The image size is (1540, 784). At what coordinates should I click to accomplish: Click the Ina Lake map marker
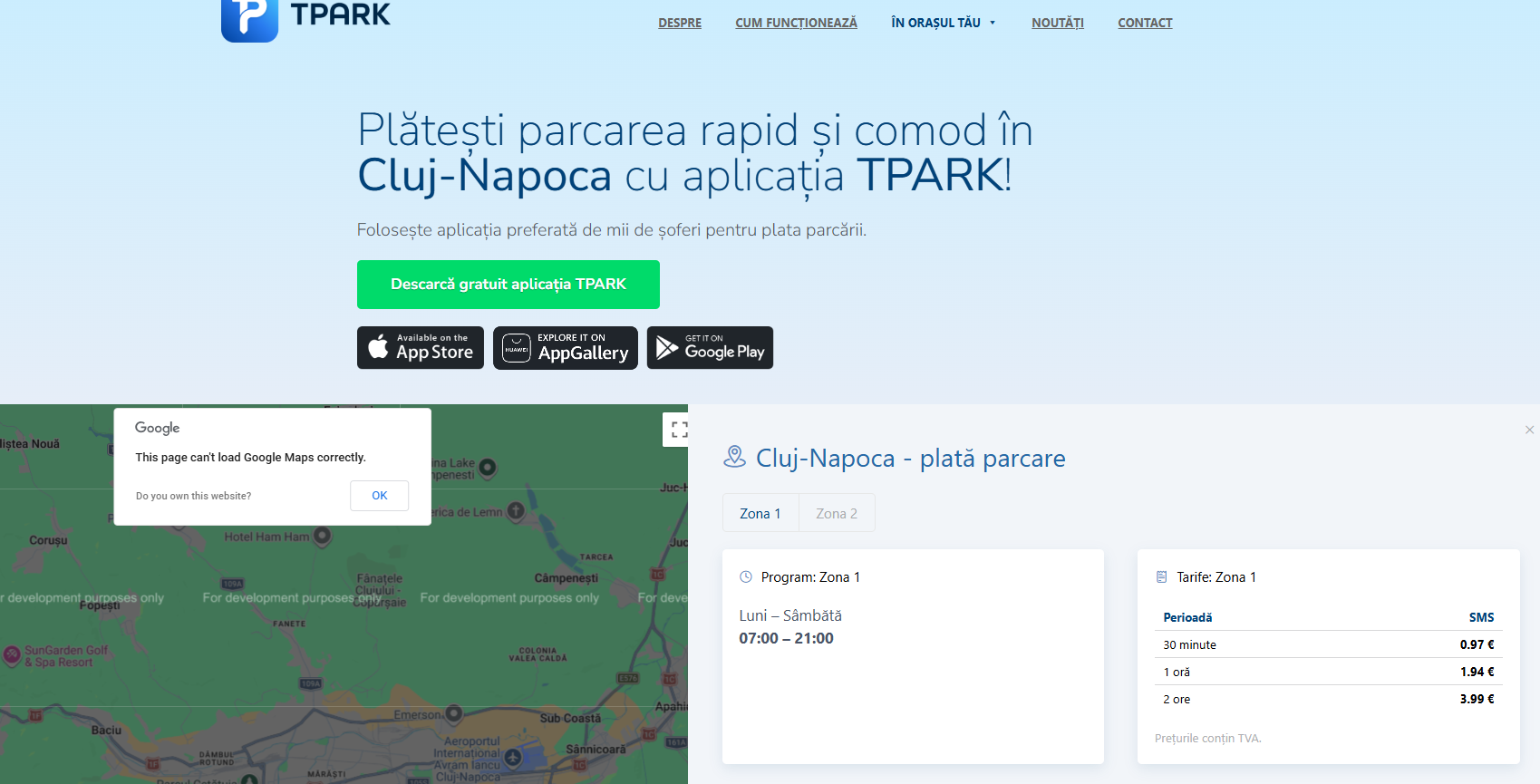488,468
